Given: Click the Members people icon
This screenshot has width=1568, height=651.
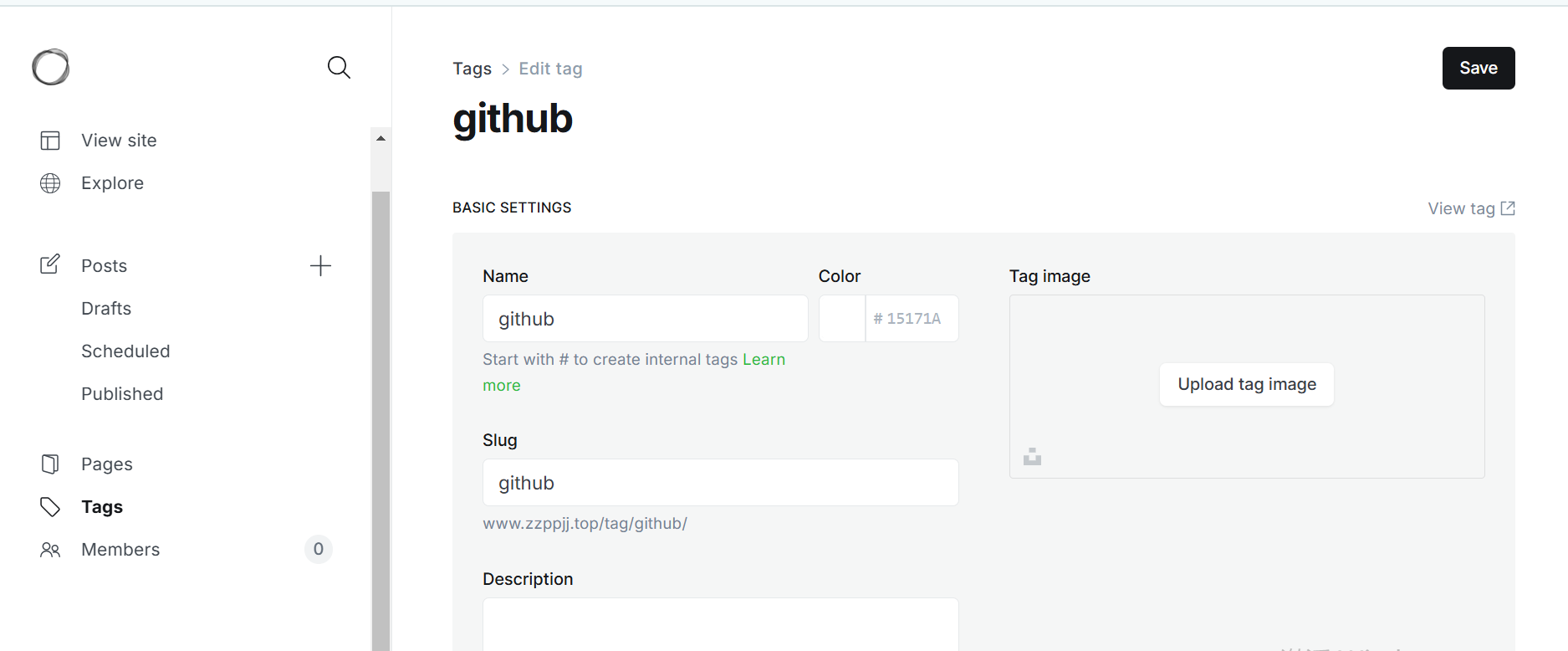Looking at the screenshot, I should (x=50, y=550).
